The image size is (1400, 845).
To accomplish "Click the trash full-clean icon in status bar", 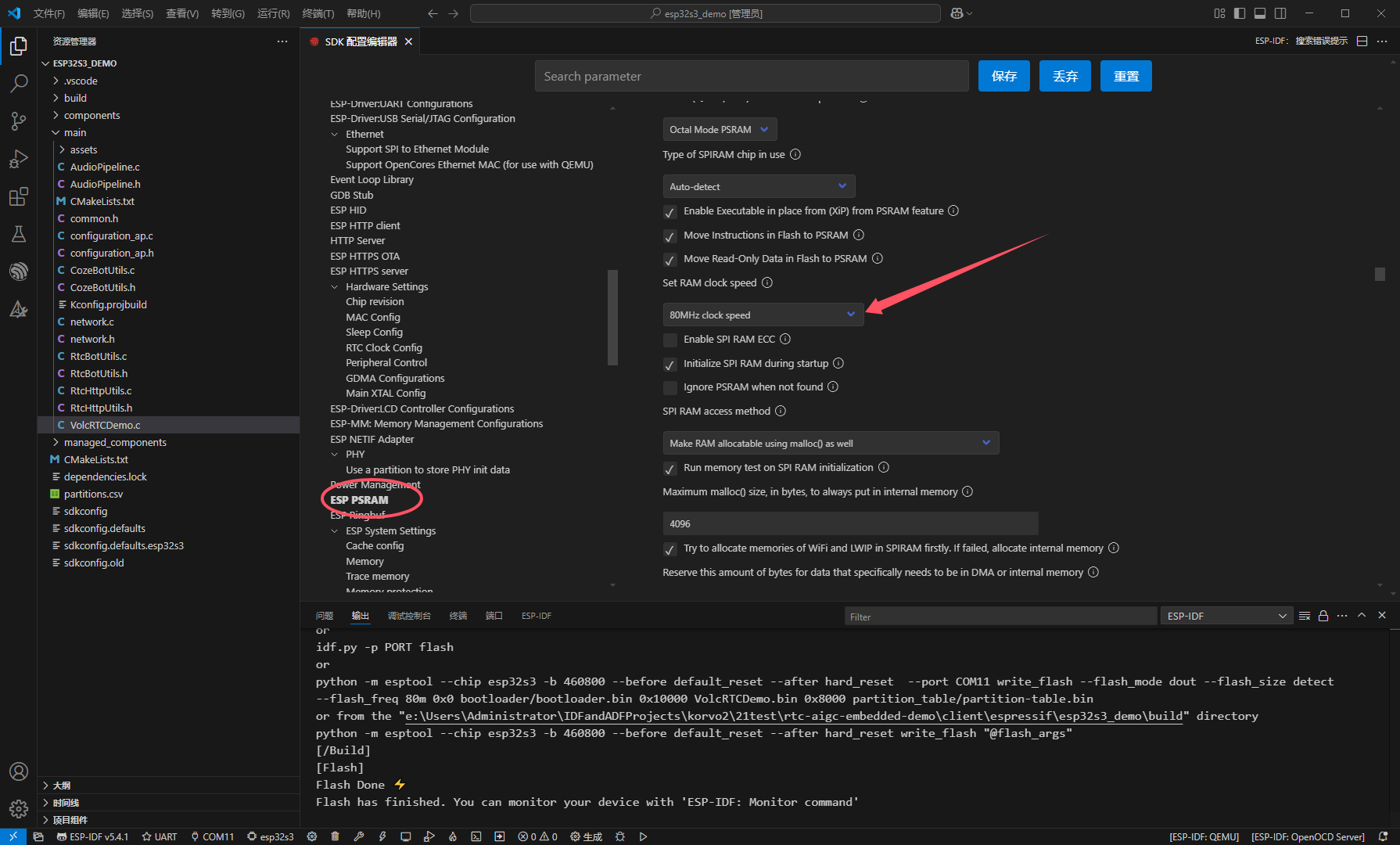I will [x=335, y=836].
